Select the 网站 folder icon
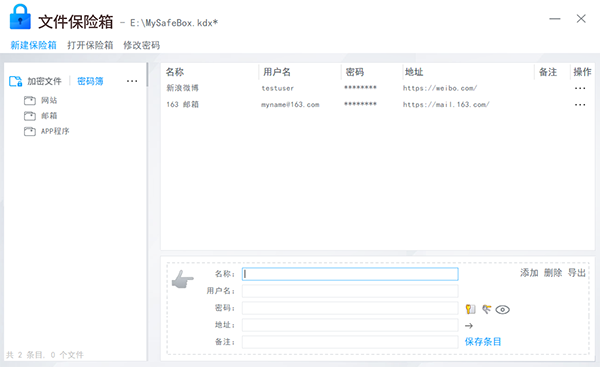The width and height of the screenshot is (600, 367). (x=30, y=101)
